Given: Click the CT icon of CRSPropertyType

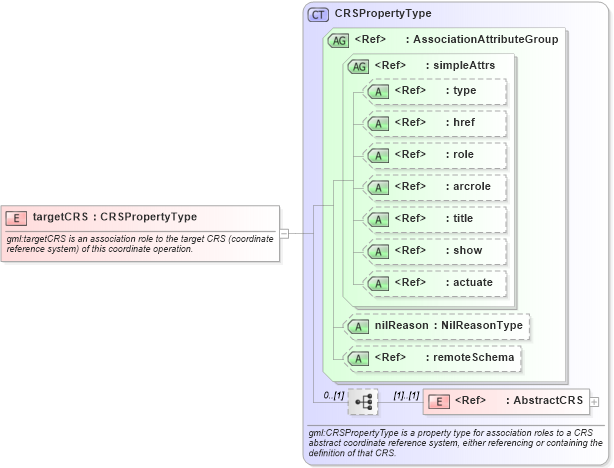Looking at the screenshot, I should (318, 14).
